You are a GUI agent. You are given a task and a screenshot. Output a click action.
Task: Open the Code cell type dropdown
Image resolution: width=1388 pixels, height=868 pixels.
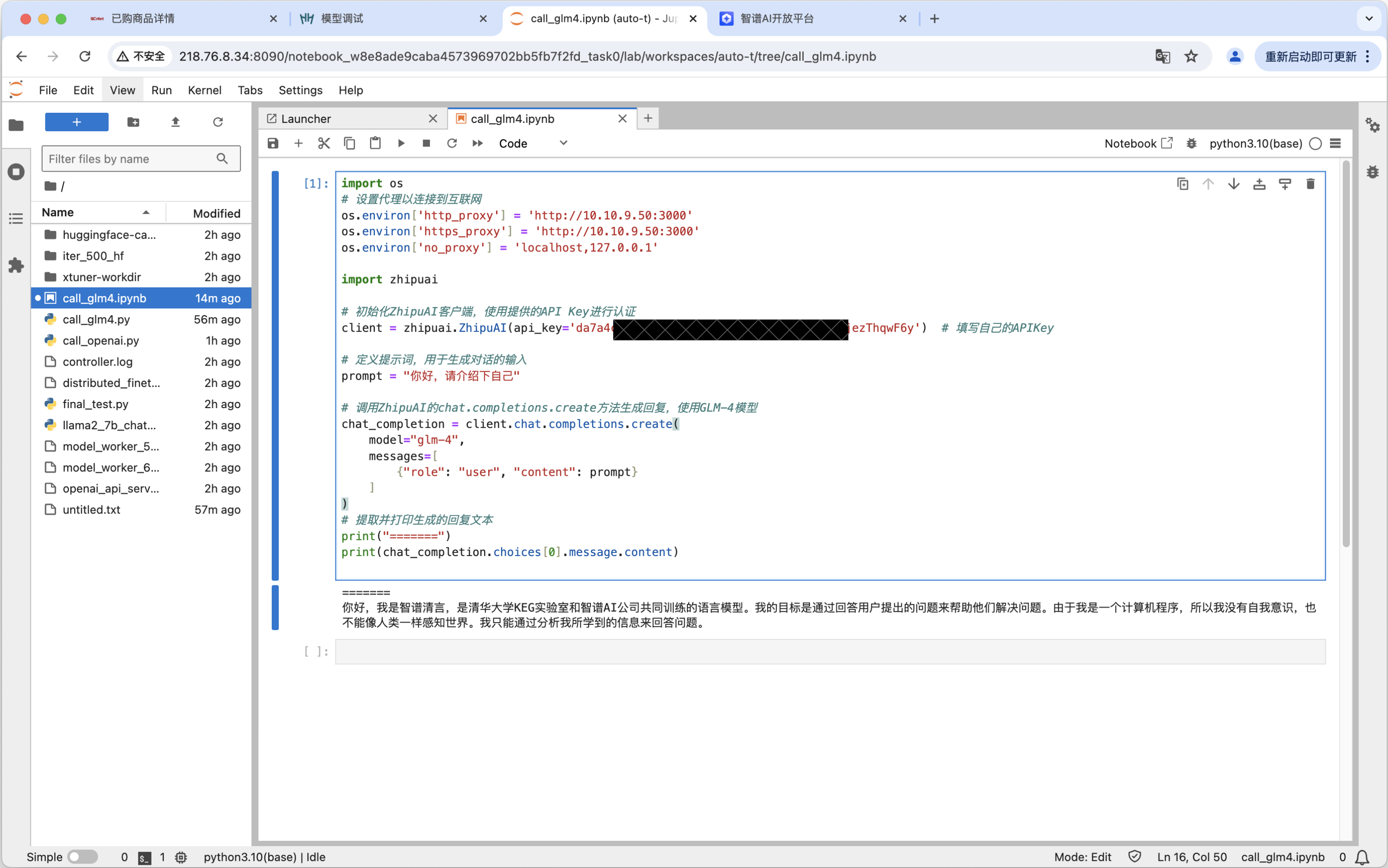[532, 143]
